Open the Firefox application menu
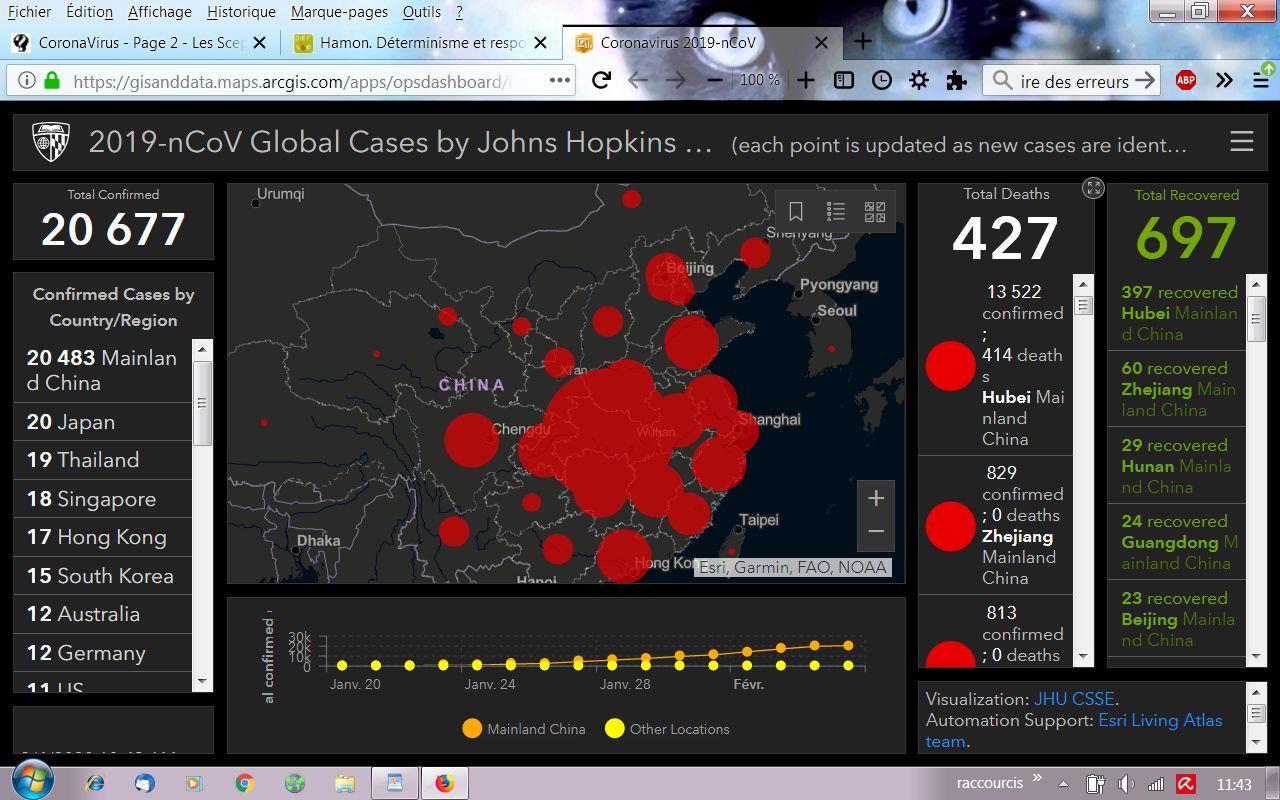 coord(1261,81)
